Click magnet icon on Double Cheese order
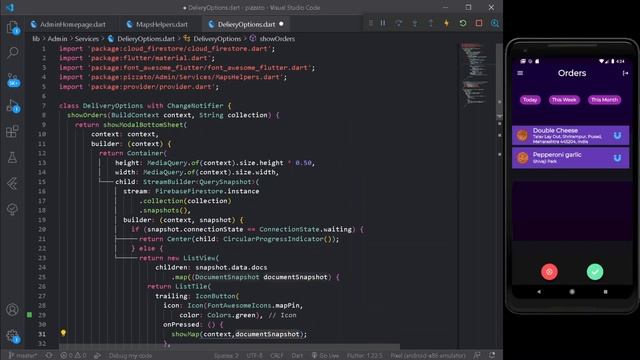This screenshot has height=360, width=640. click(617, 136)
